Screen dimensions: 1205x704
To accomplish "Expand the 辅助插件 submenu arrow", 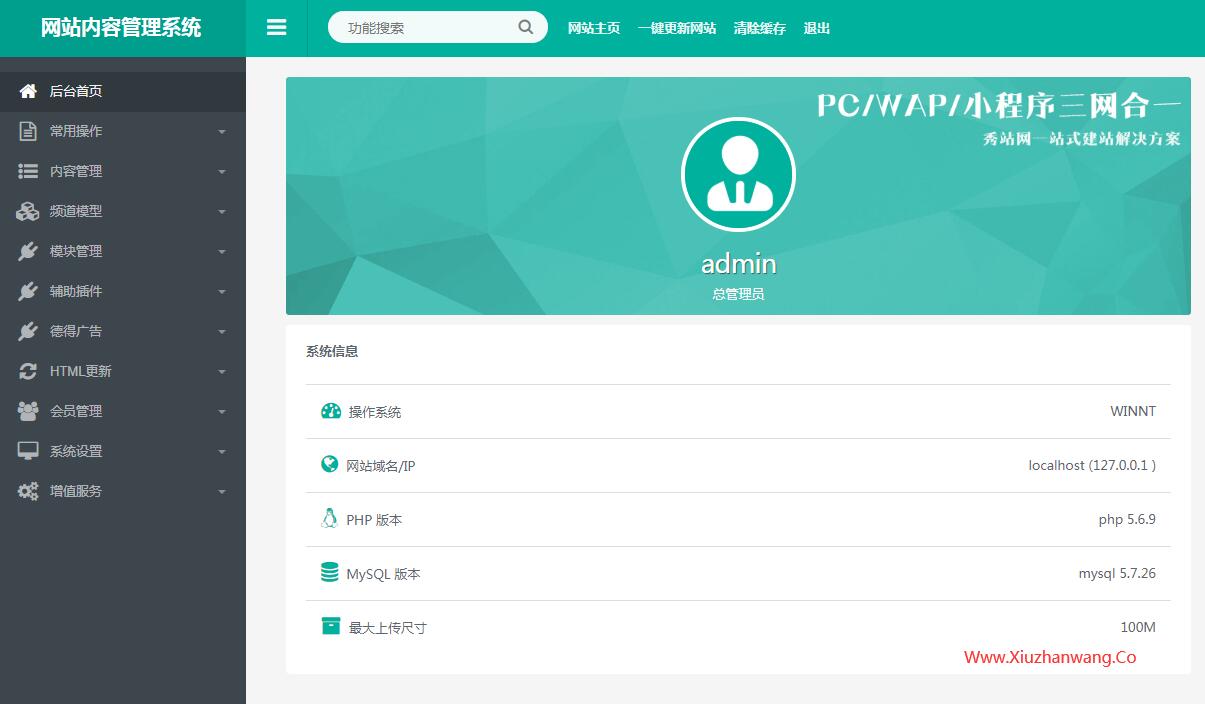I will pyautogui.click(x=222, y=292).
